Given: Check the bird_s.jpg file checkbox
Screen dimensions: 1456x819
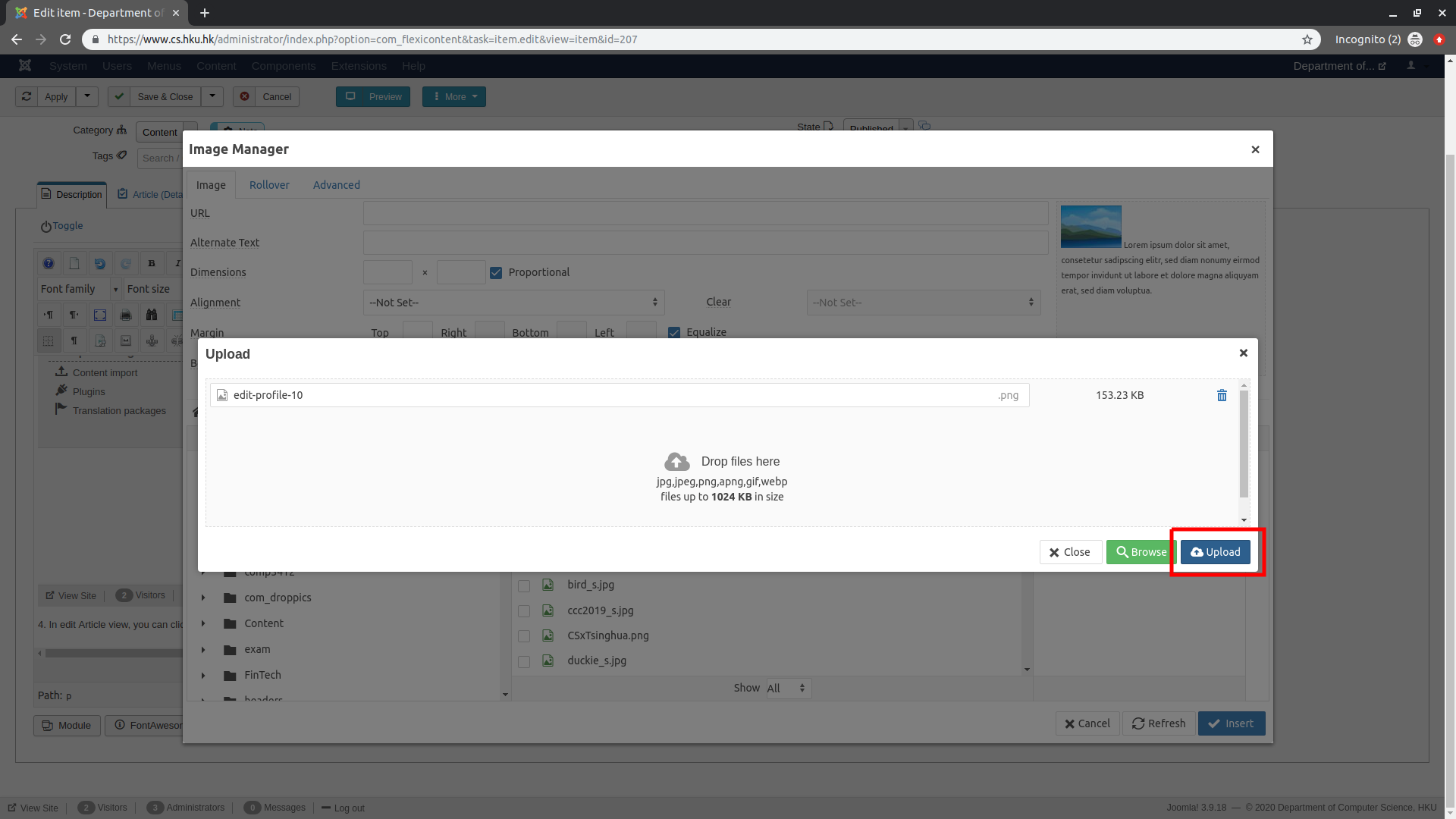Looking at the screenshot, I should click(524, 585).
